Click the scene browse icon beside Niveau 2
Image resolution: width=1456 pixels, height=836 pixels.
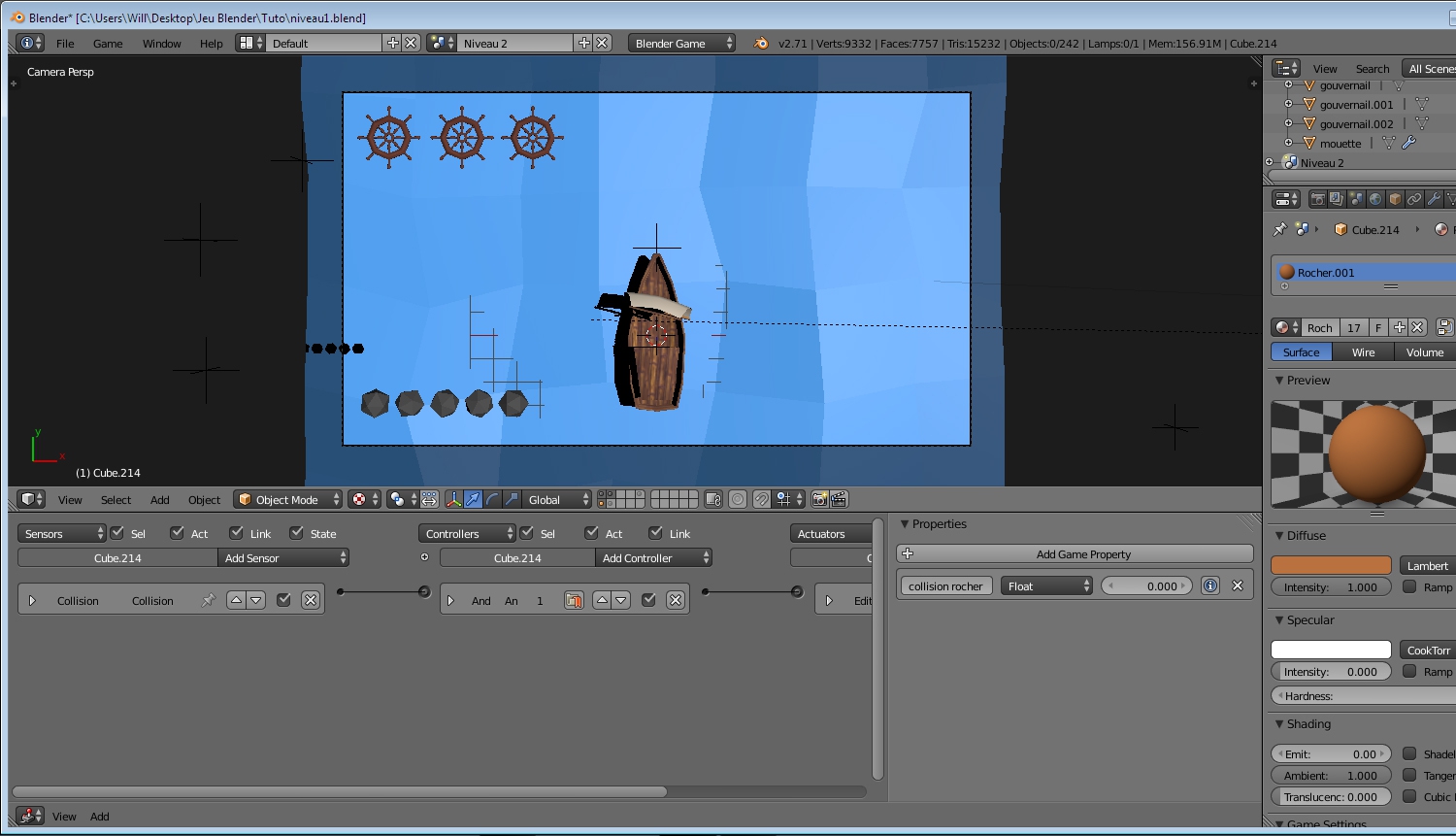click(x=442, y=43)
